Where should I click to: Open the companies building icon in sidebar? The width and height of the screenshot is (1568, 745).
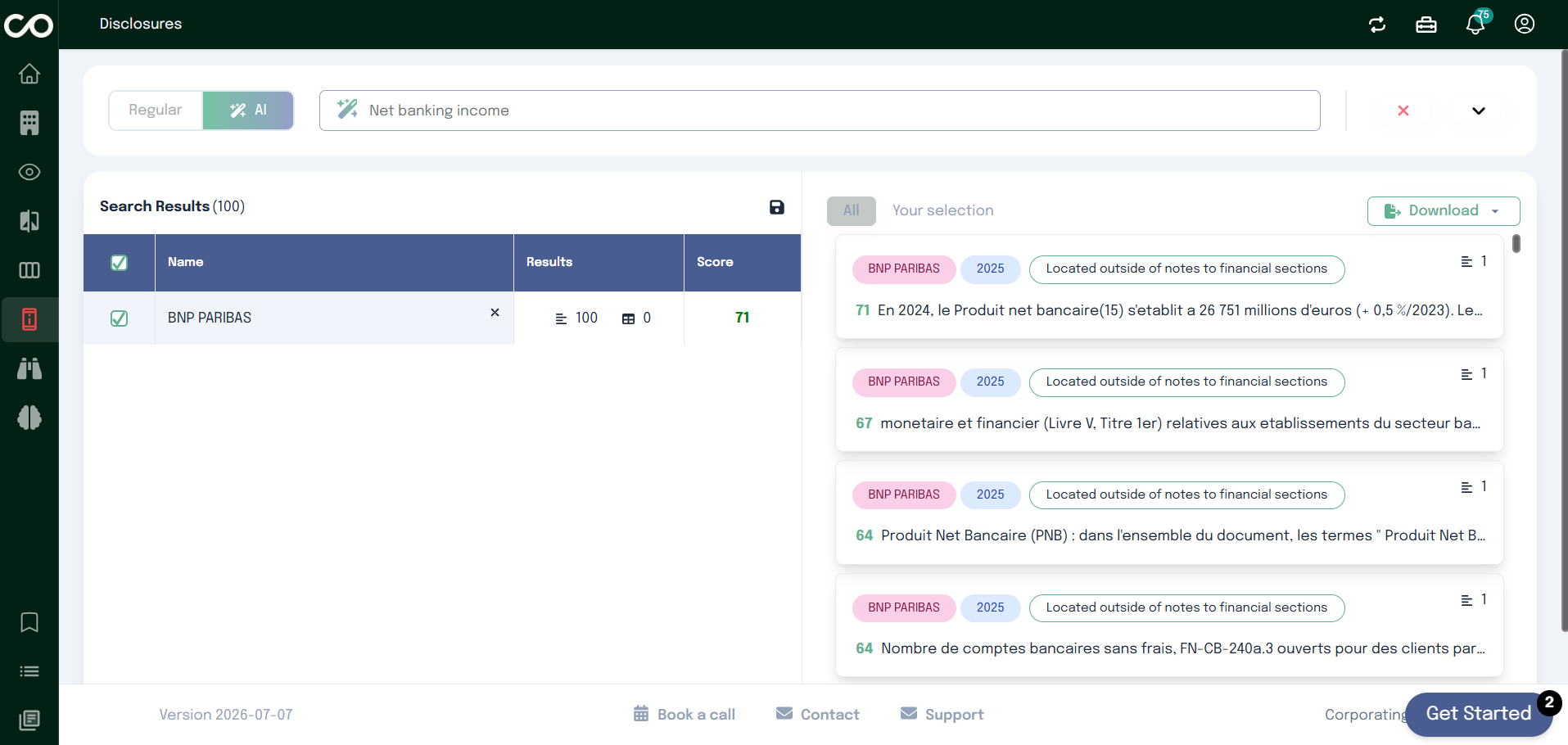click(x=29, y=123)
